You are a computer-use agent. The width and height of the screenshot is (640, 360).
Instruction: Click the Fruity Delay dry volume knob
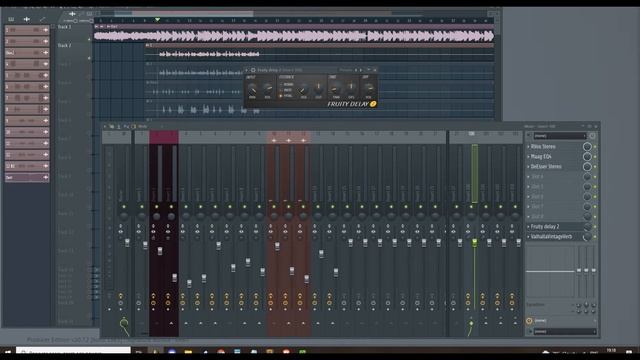click(x=368, y=88)
